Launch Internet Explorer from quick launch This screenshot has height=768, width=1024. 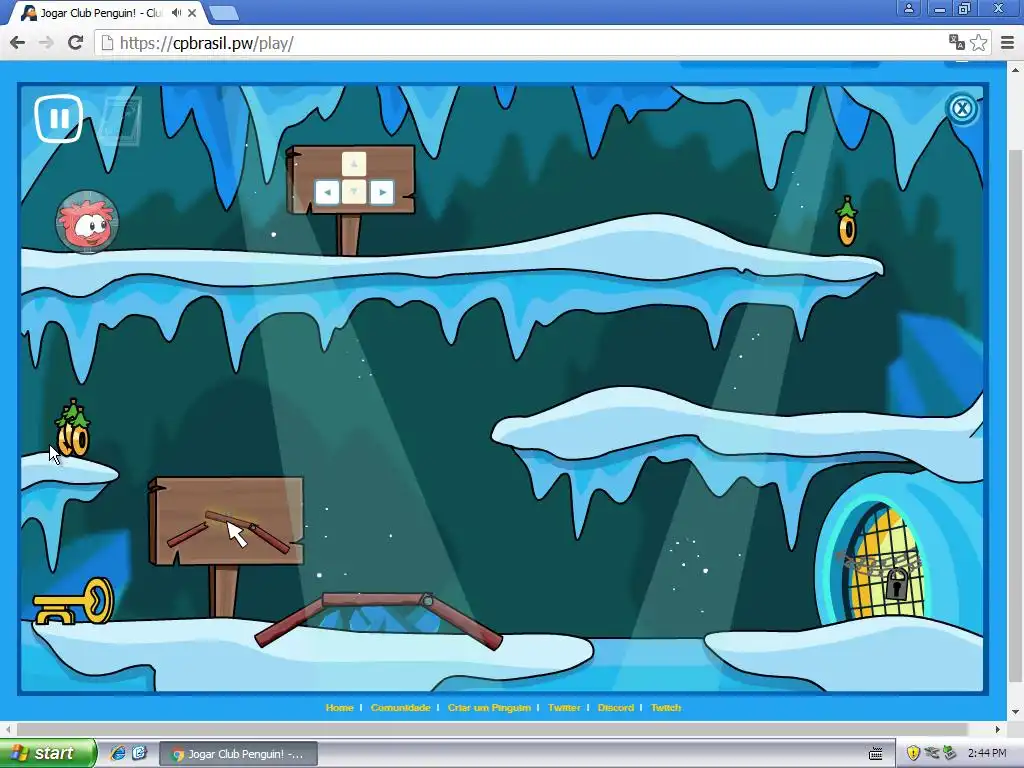118,753
